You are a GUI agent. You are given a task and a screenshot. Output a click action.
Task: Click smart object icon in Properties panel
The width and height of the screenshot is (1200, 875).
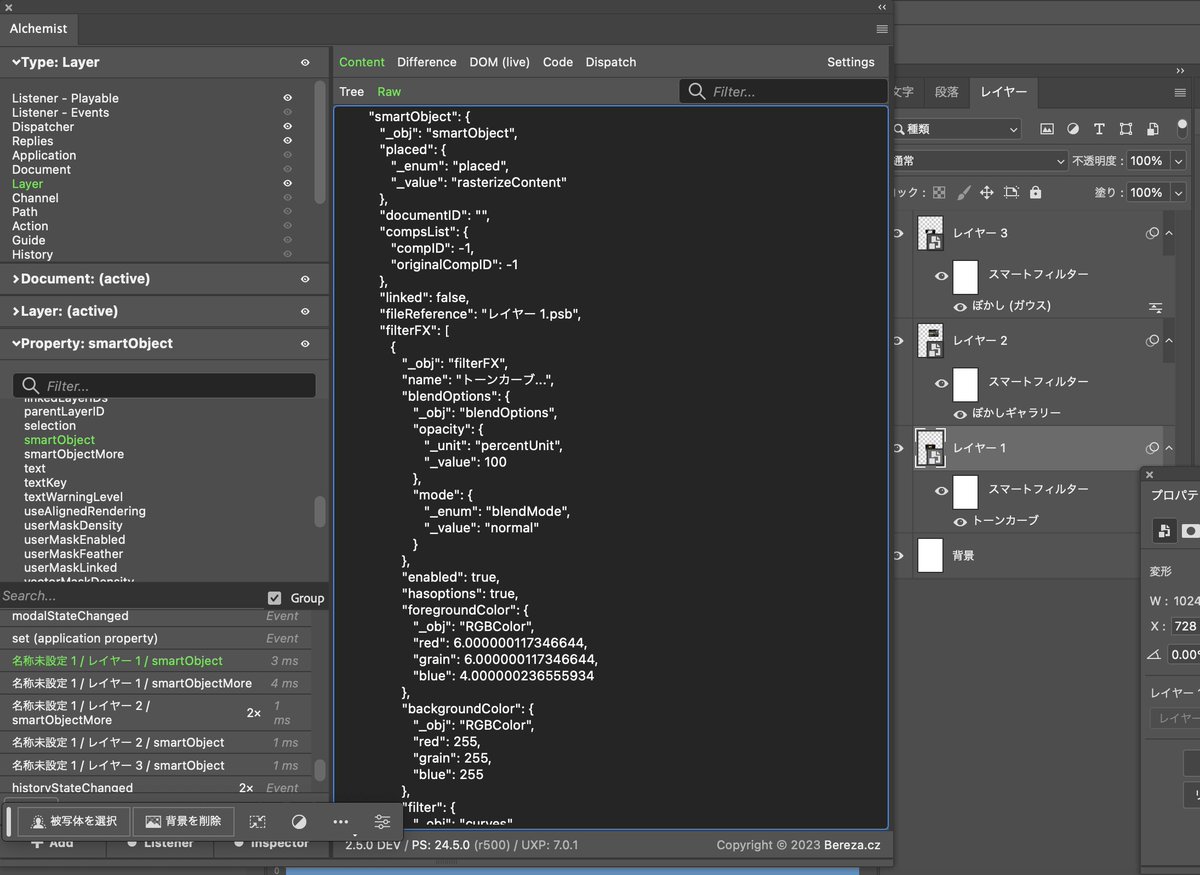[1164, 531]
